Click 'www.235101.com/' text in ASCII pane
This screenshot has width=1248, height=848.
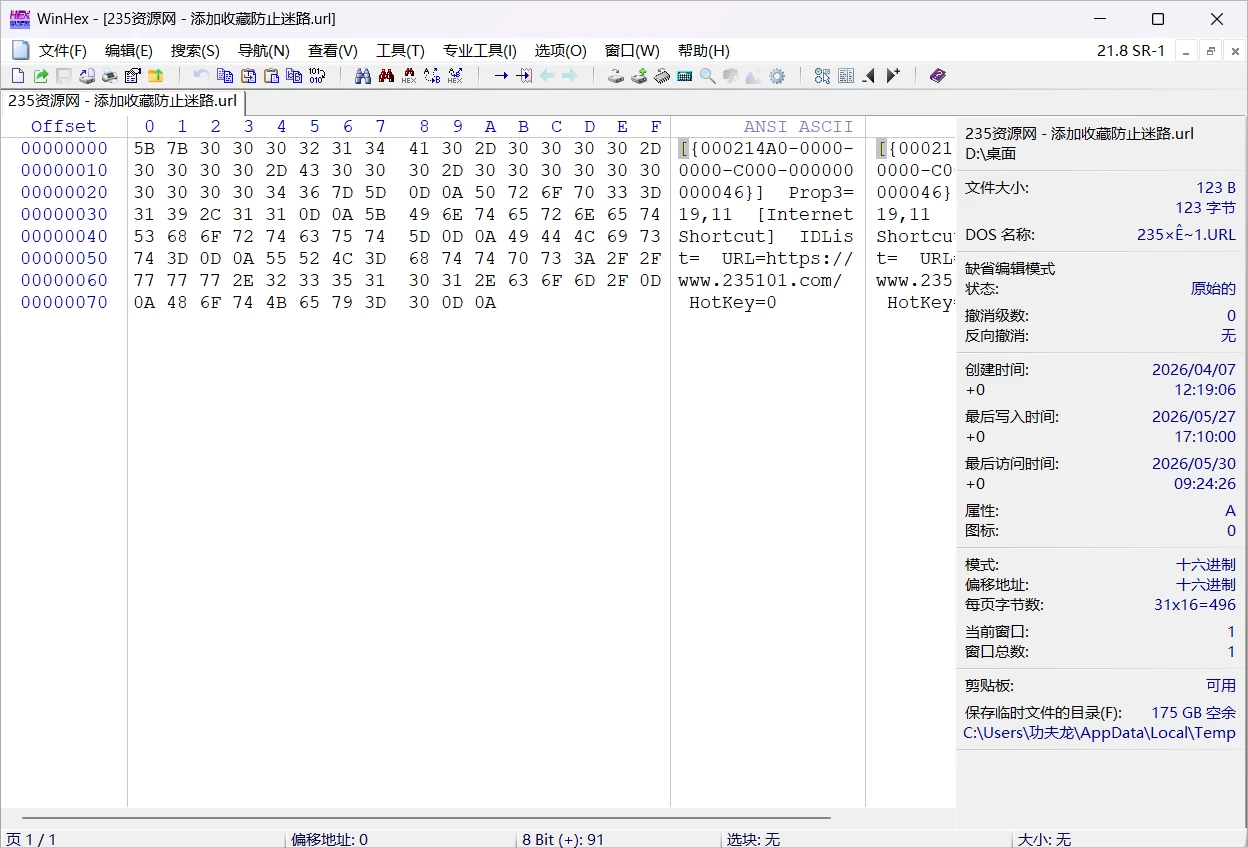click(x=760, y=280)
